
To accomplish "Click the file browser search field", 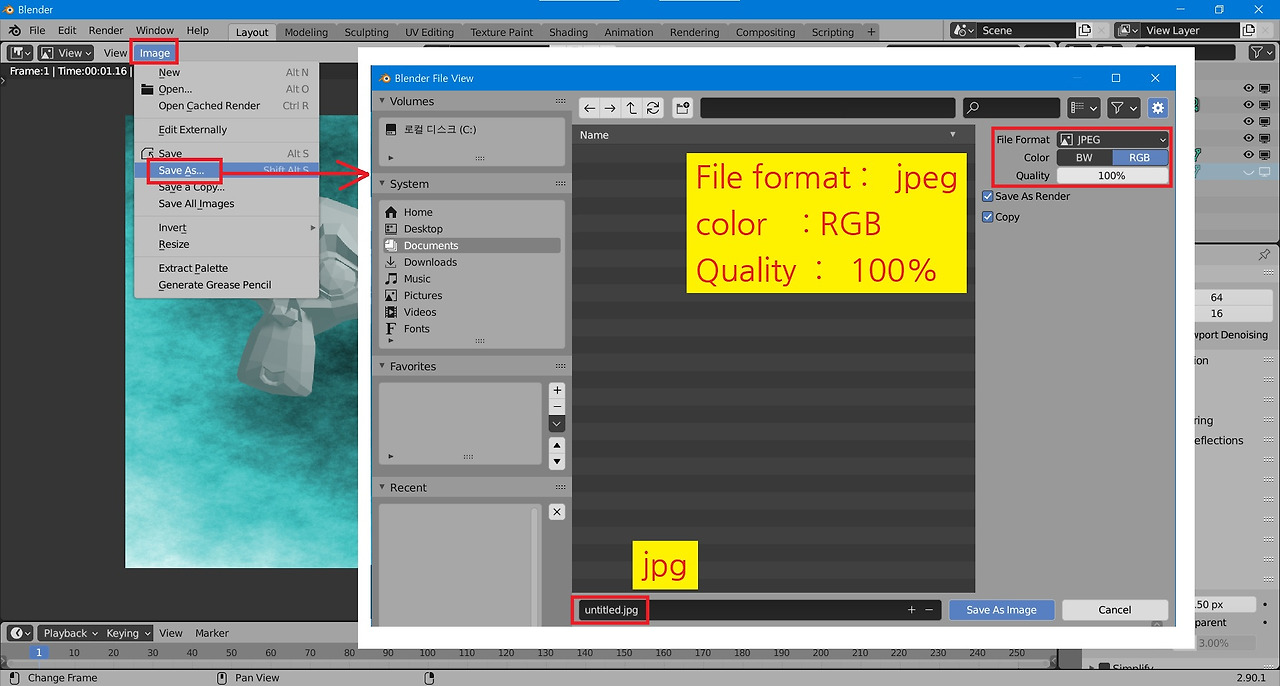I will (1010, 108).
